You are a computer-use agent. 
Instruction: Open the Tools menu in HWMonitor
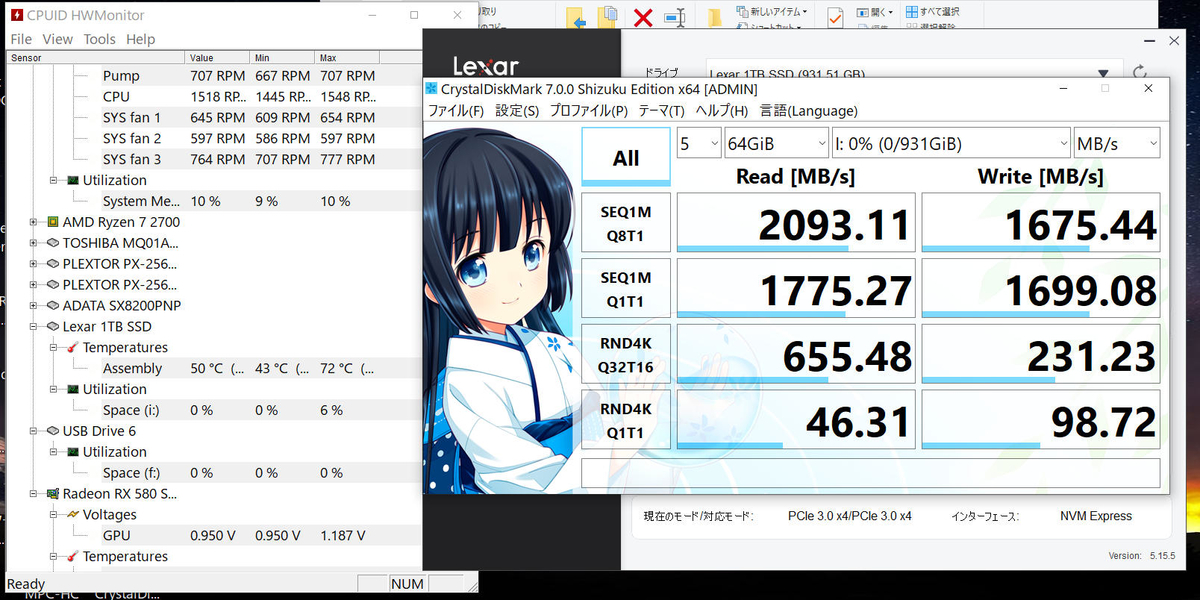tap(99, 39)
